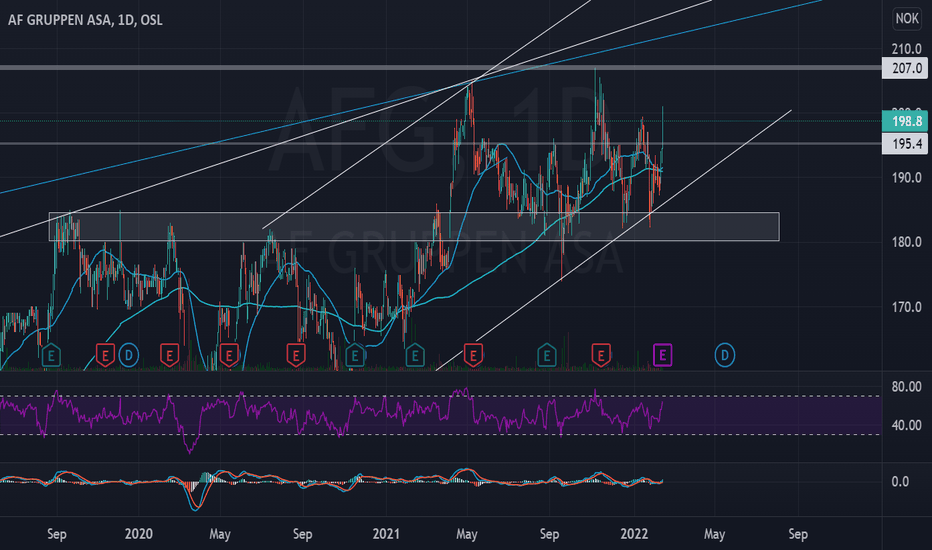Open the green earnings marker near Sep 2019
932x550 pixels.
pyautogui.click(x=51, y=356)
